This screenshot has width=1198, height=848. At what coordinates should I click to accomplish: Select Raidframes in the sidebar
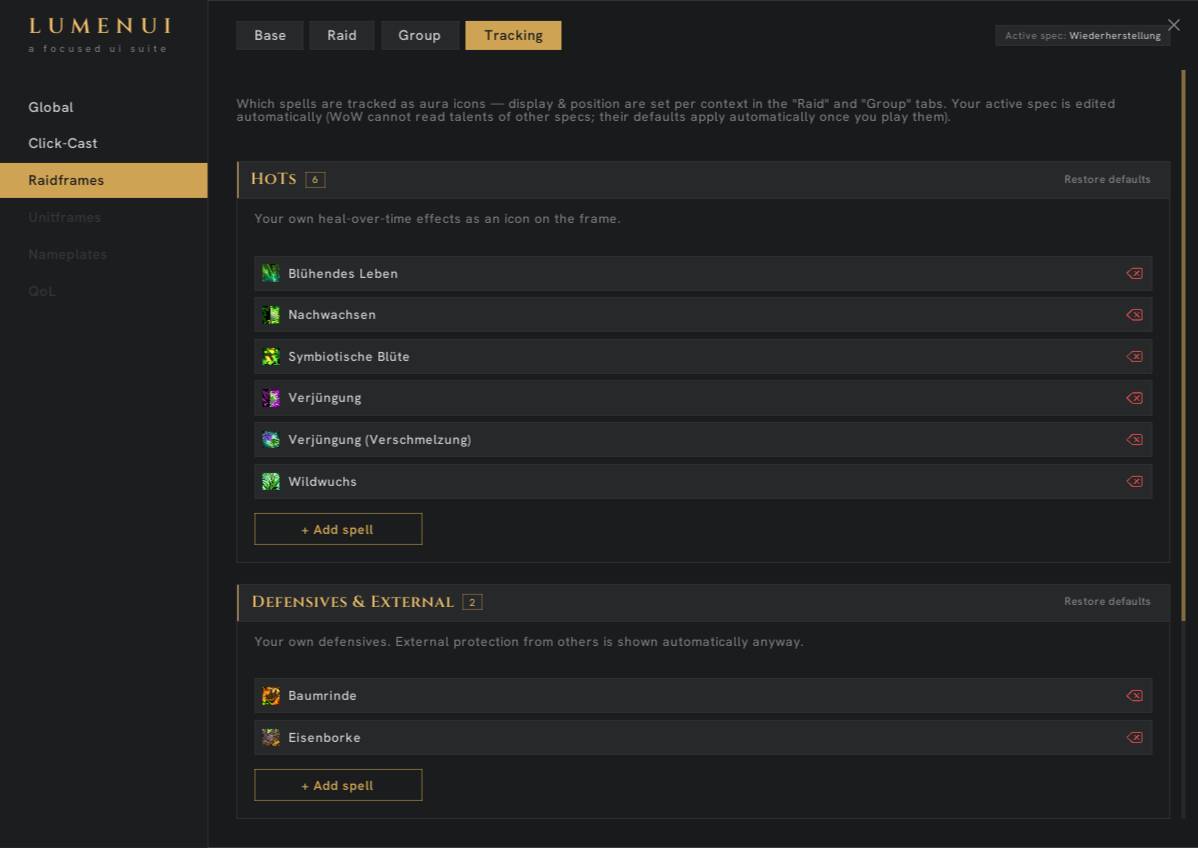104,180
